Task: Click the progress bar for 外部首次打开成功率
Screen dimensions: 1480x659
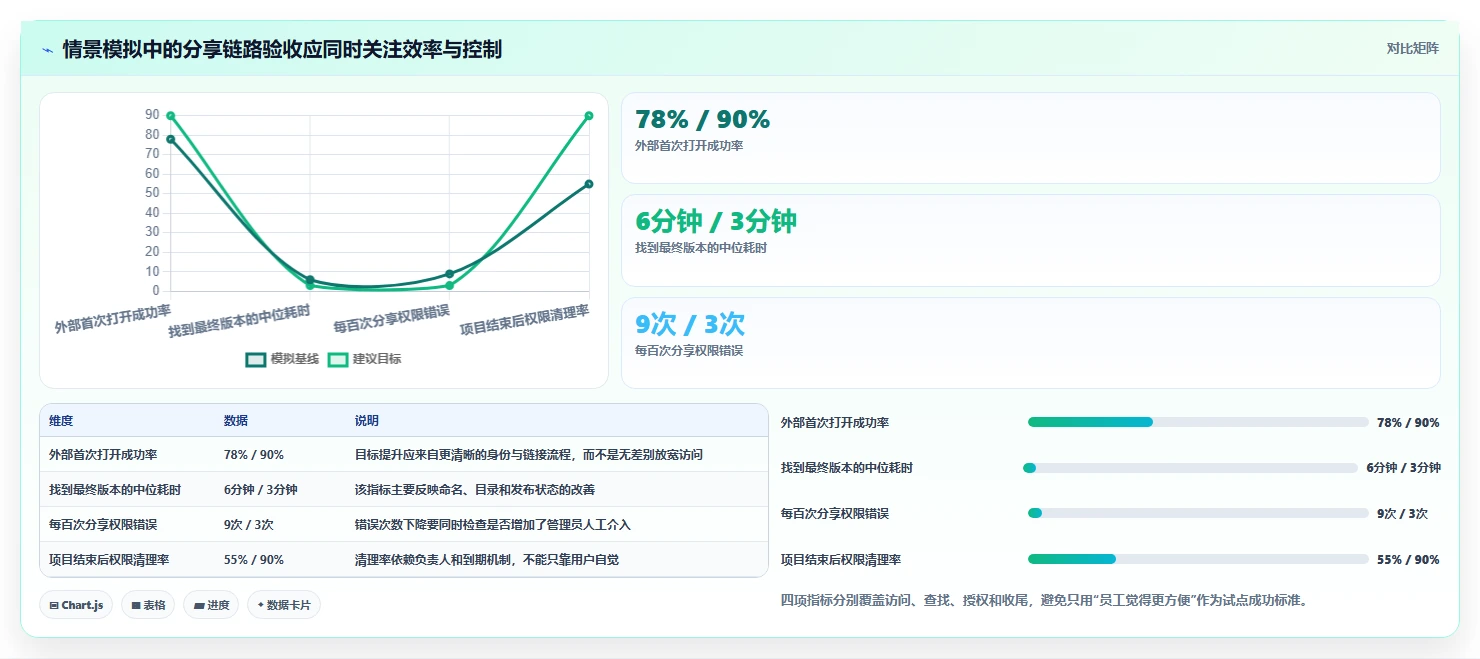Action: coord(1198,422)
